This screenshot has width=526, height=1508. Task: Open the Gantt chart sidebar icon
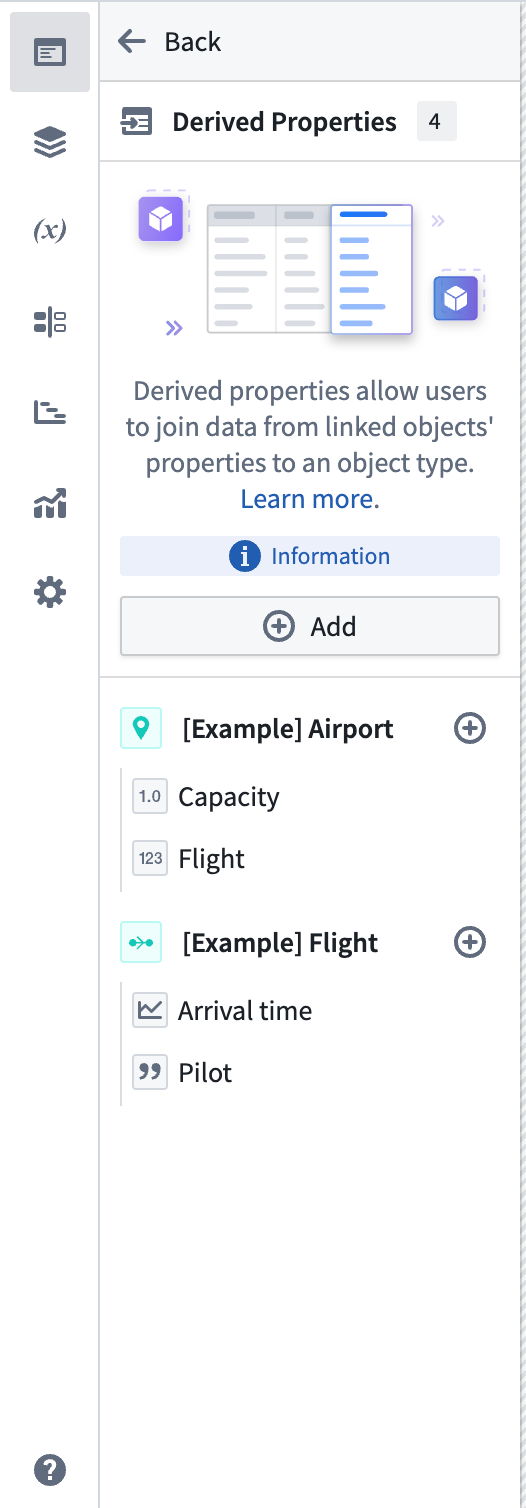pos(50,412)
